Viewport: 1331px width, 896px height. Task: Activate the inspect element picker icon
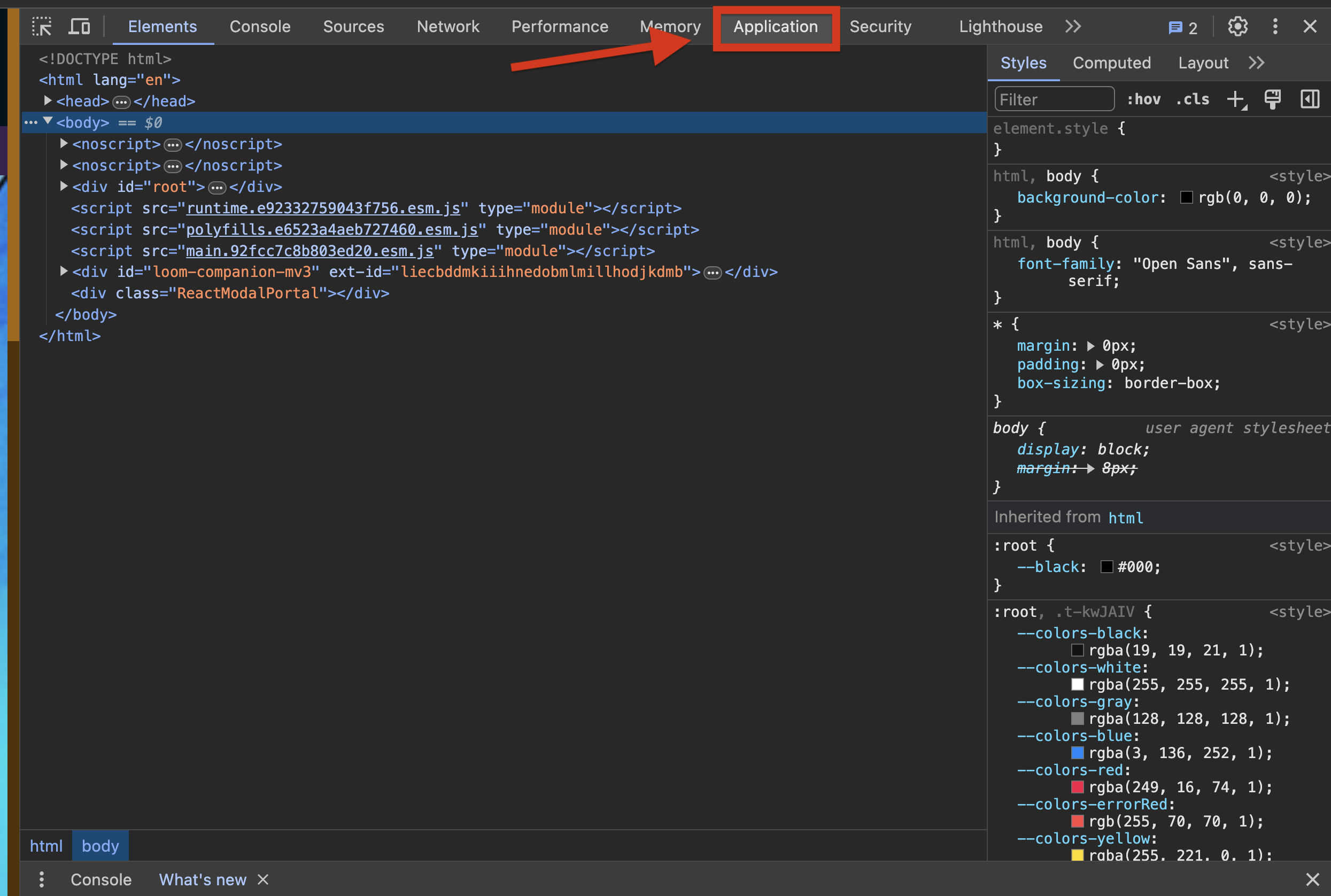42,26
